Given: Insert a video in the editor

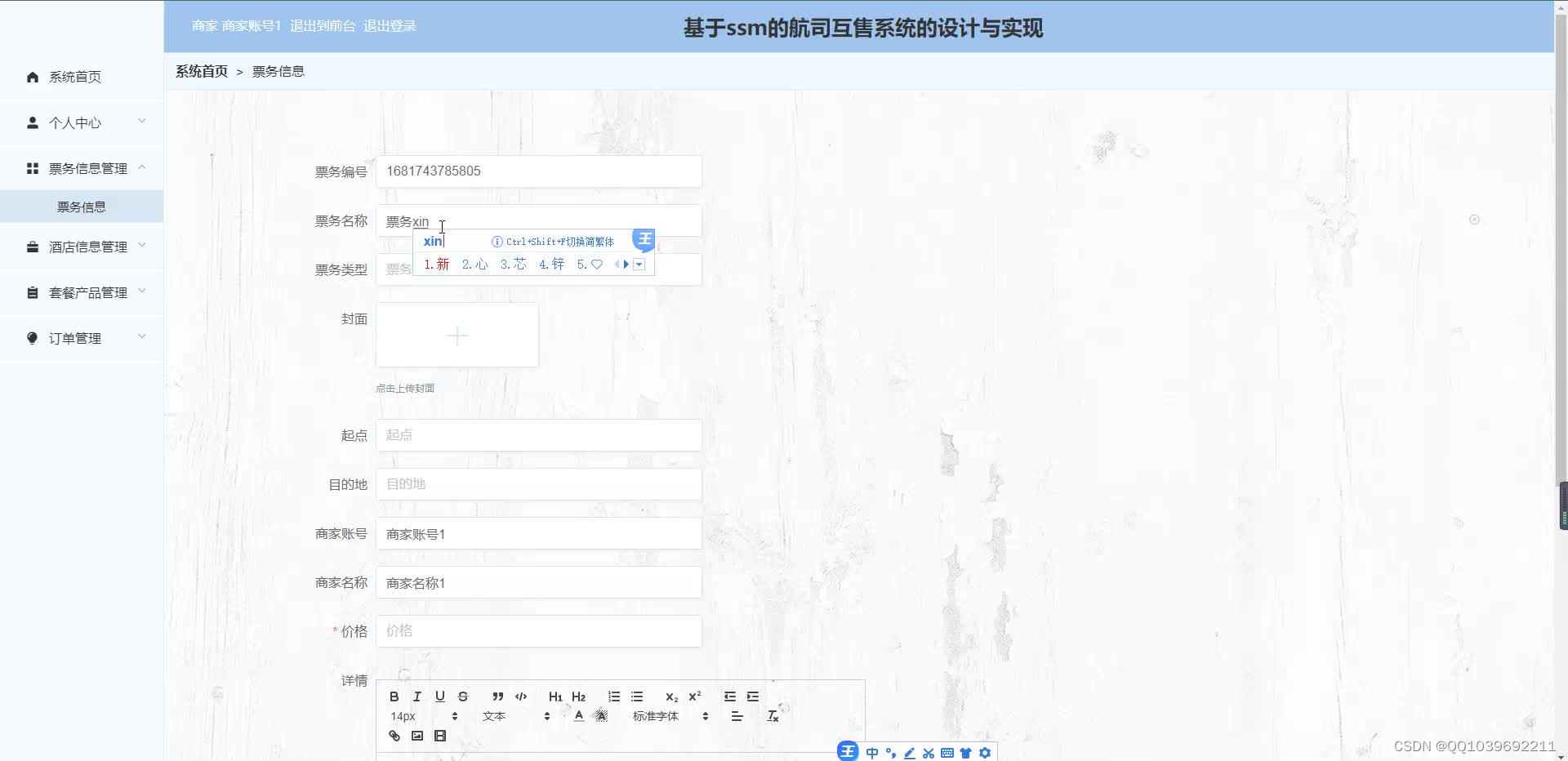Looking at the screenshot, I should tap(439, 736).
